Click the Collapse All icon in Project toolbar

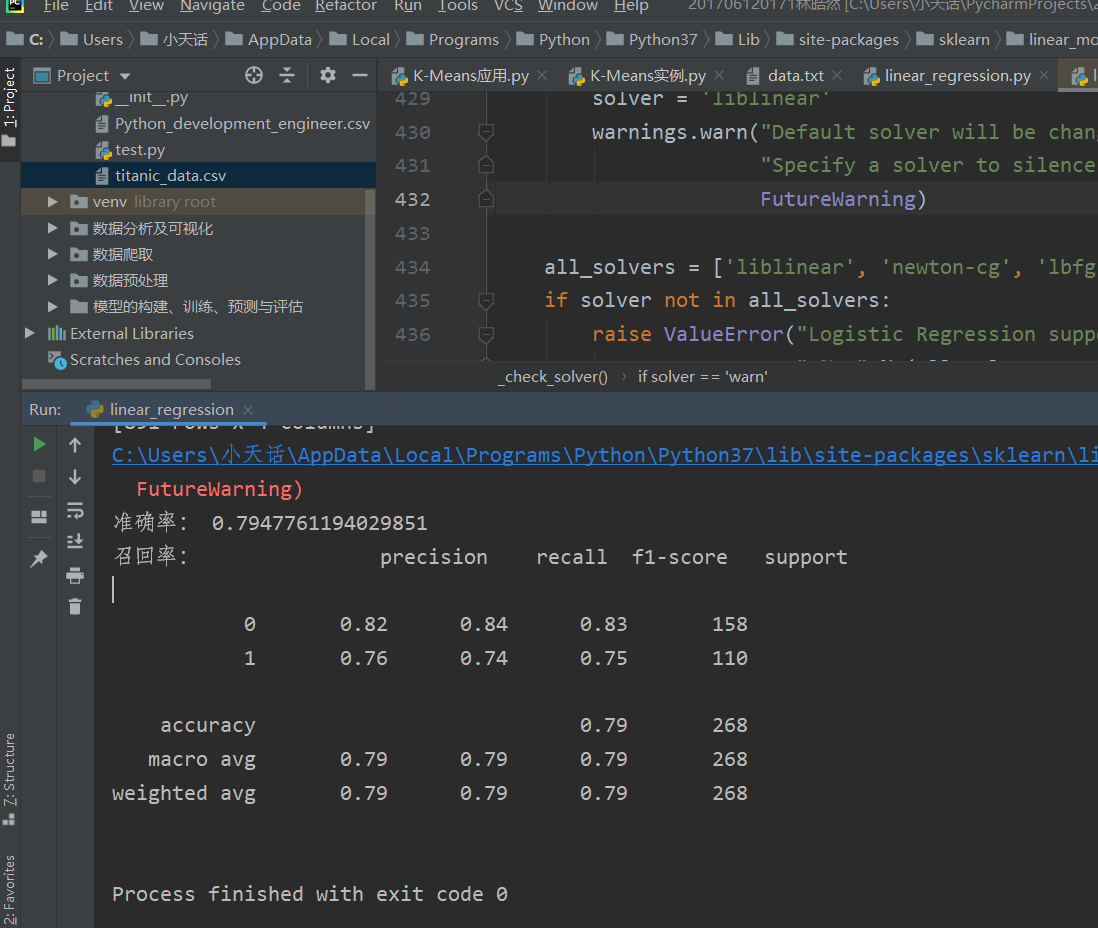(287, 75)
